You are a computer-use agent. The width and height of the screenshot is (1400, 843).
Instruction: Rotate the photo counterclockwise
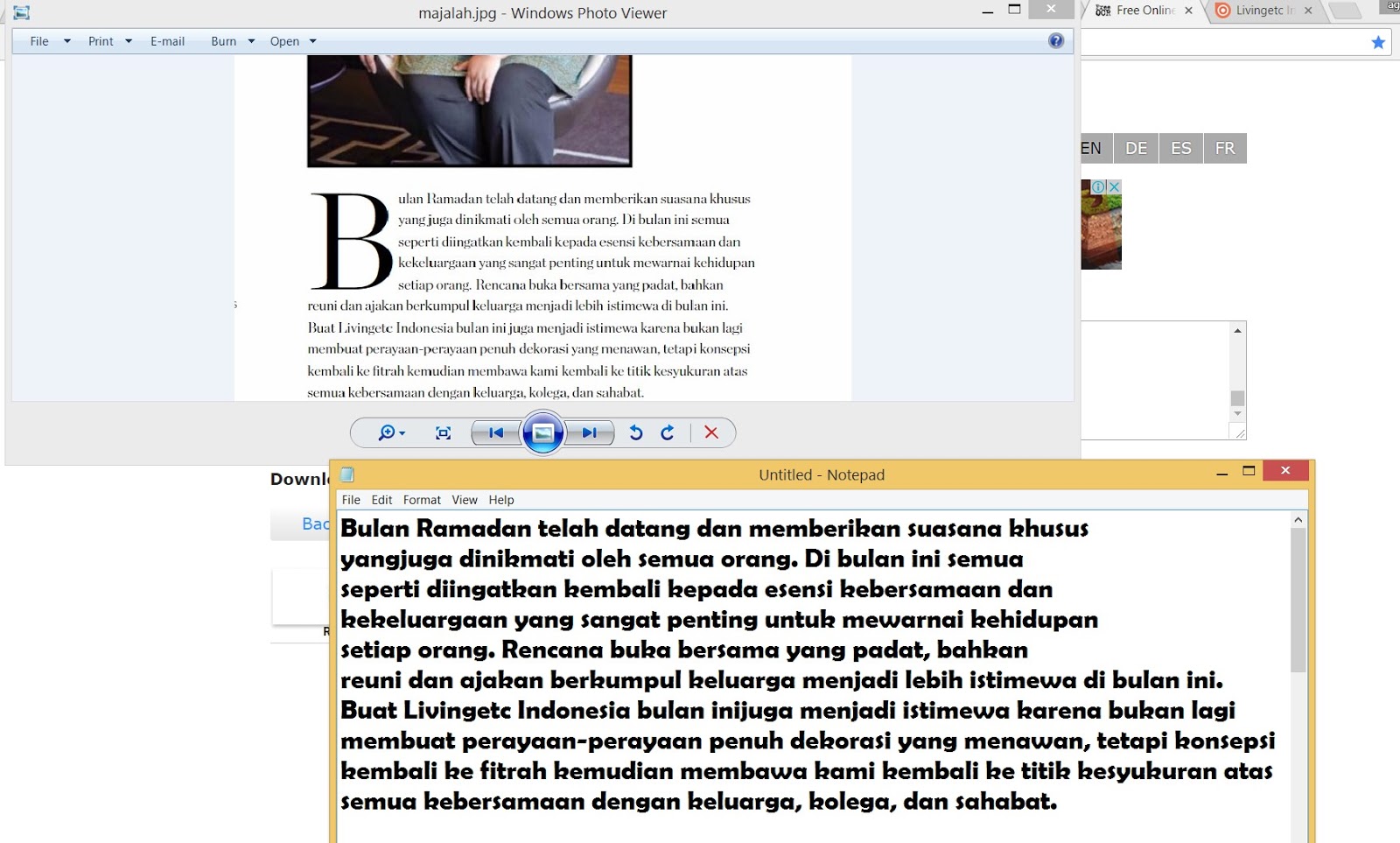[635, 432]
